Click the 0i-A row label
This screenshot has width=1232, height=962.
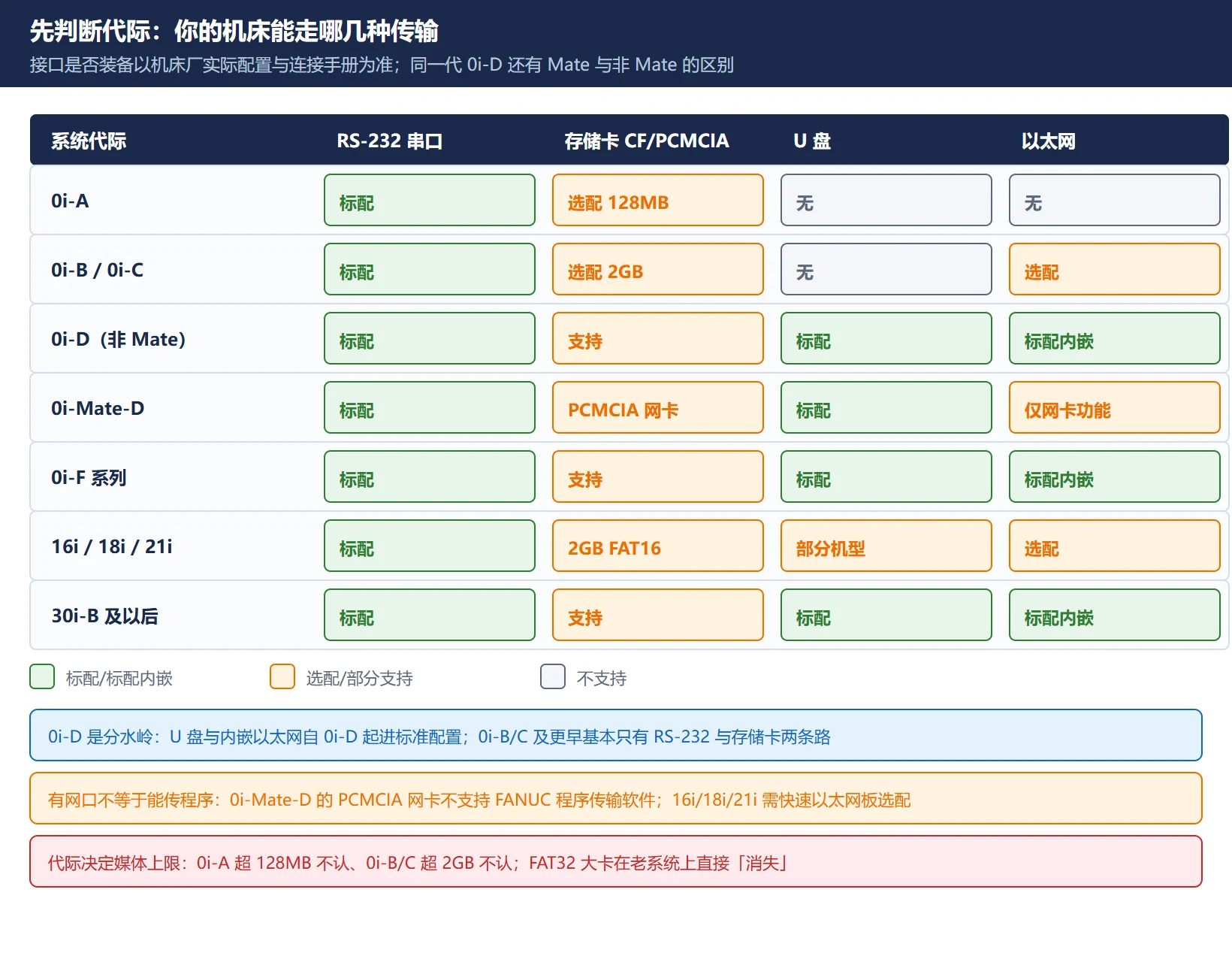click(x=70, y=201)
